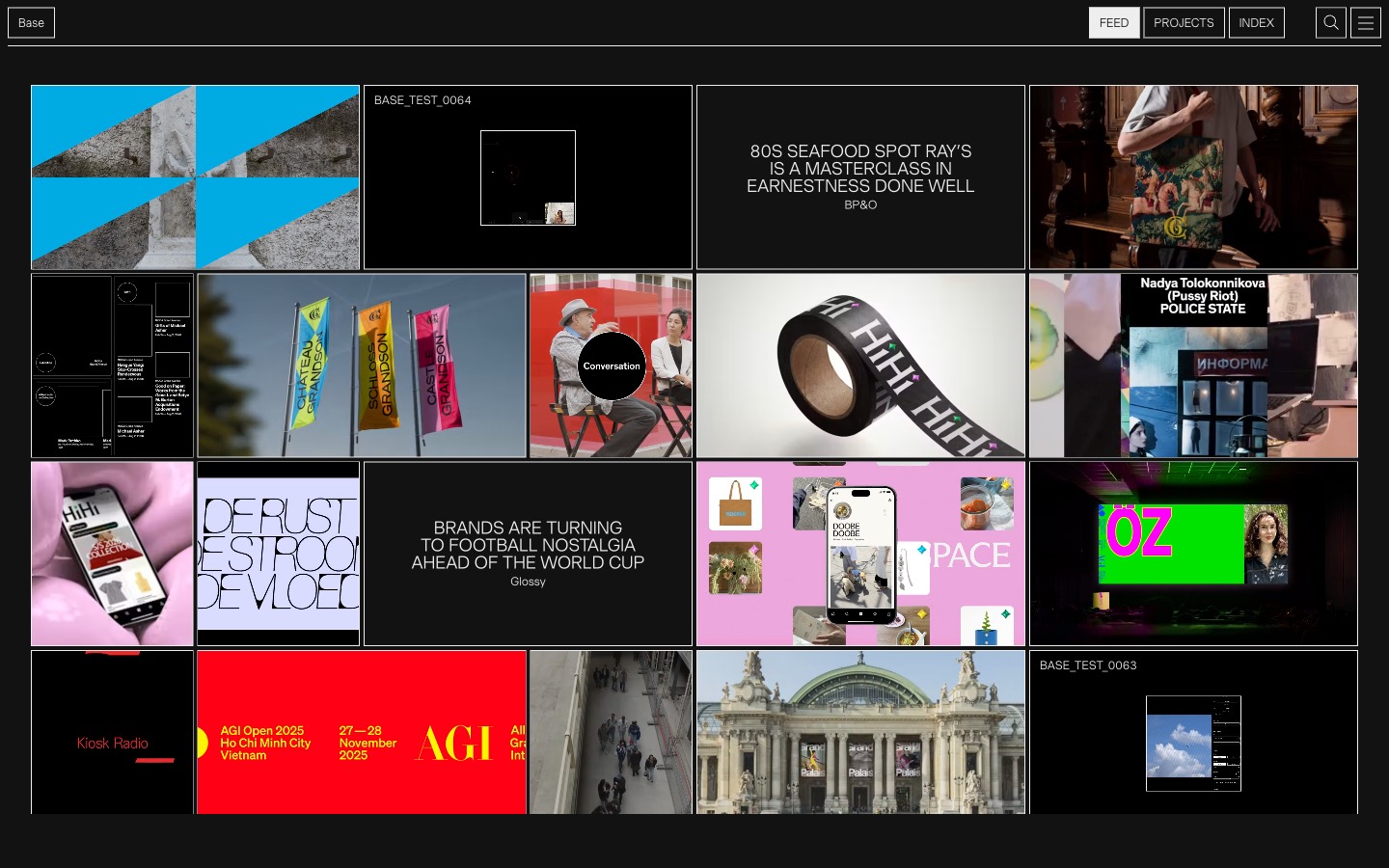Open the Grand Palais building photo tile
1389x868 pixels.
pyautogui.click(x=860, y=732)
